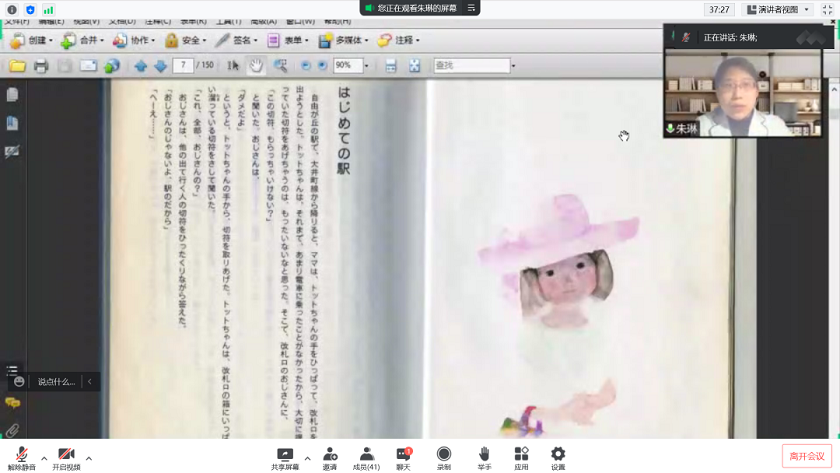Click the 说点什么 chat input
Image resolution: width=840 pixels, height=473 pixels.
point(56,382)
